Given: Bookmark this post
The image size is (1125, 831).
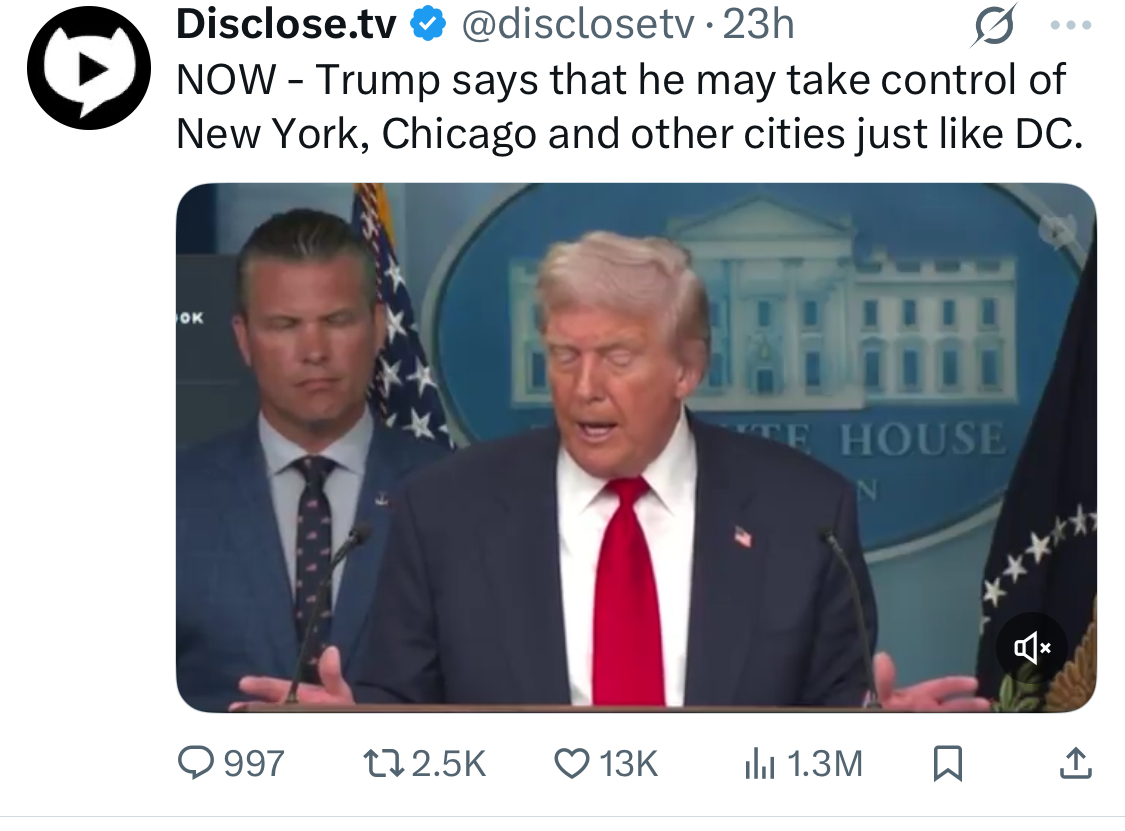Looking at the screenshot, I should (947, 764).
